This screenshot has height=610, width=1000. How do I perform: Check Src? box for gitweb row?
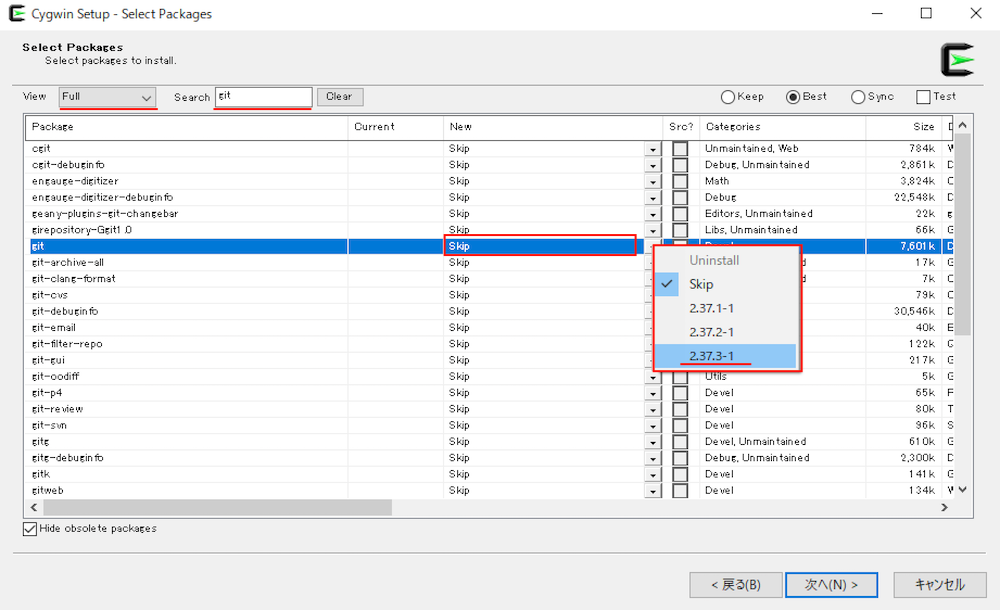click(x=680, y=491)
